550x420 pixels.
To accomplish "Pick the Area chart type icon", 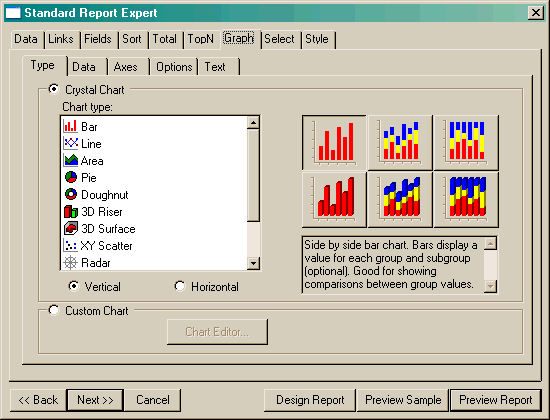I will tap(71, 160).
